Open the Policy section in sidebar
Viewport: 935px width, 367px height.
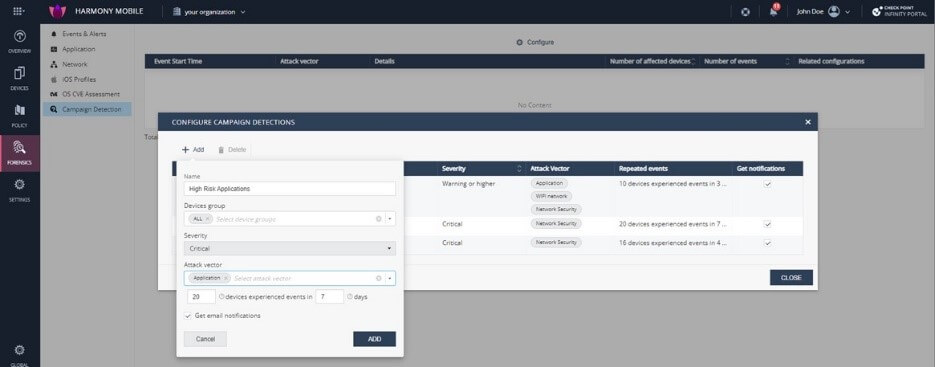(x=20, y=116)
